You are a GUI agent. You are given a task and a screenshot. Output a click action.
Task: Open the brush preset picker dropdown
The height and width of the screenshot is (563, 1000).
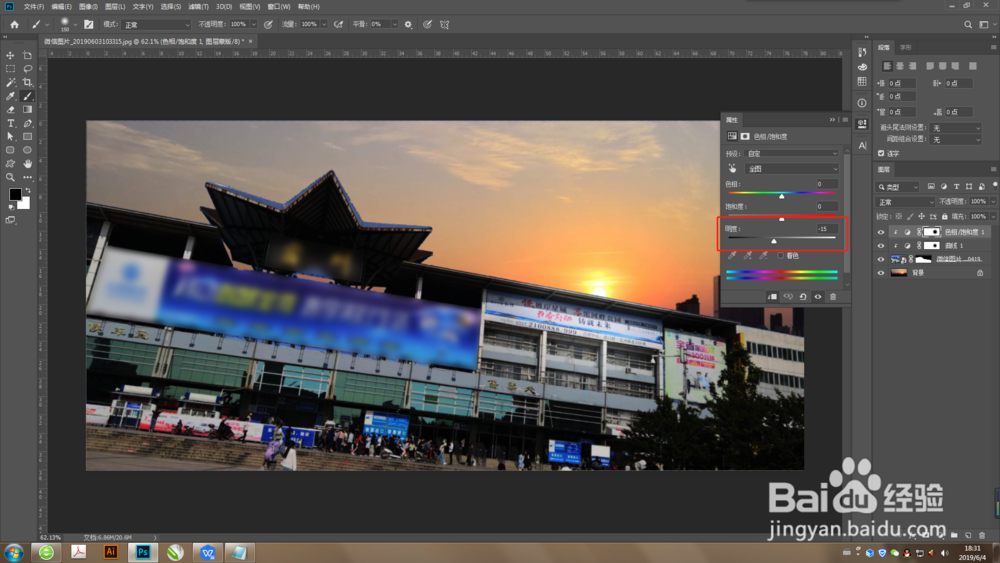75,24
